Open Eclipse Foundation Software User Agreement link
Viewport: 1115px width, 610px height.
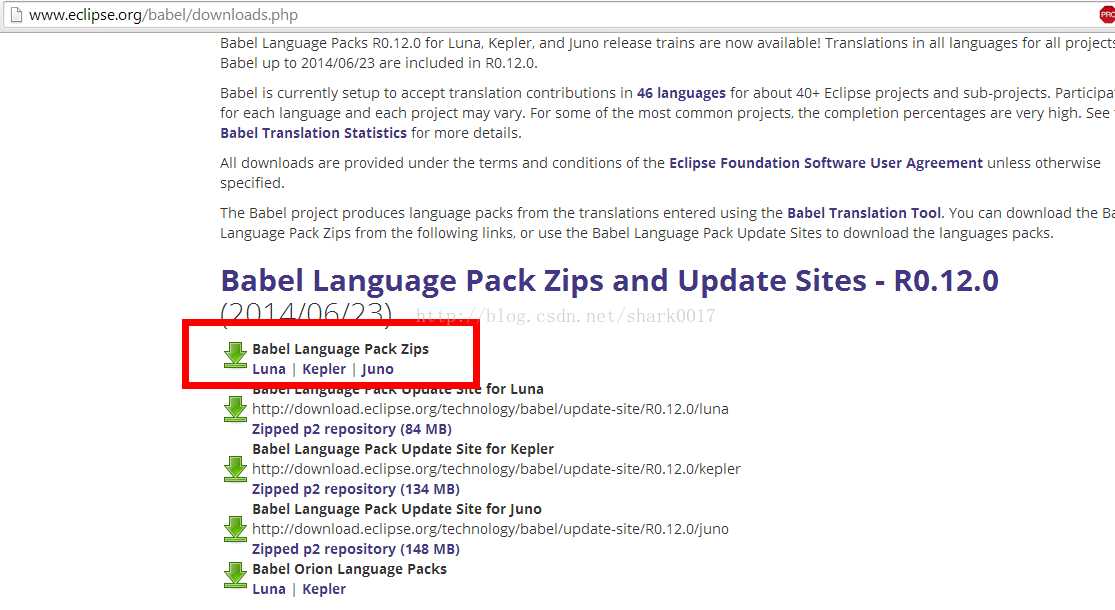point(826,163)
